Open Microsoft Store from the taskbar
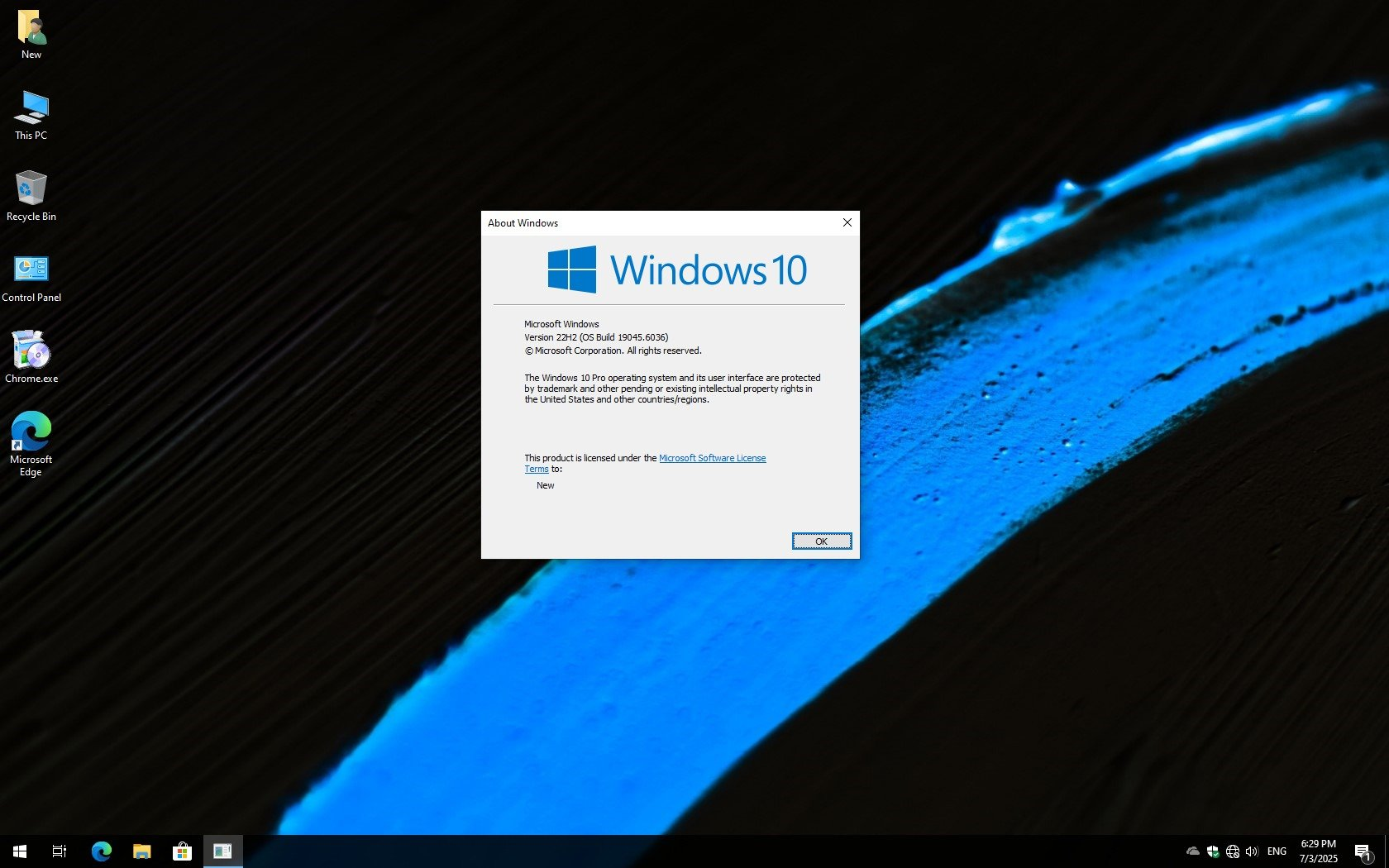 (x=181, y=851)
